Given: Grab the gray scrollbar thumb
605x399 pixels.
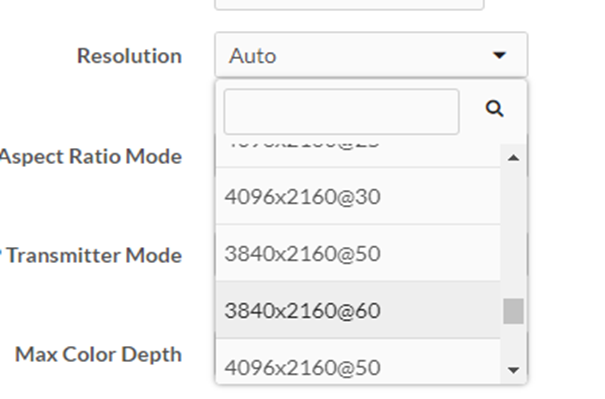Looking at the screenshot, I should 513,311.
